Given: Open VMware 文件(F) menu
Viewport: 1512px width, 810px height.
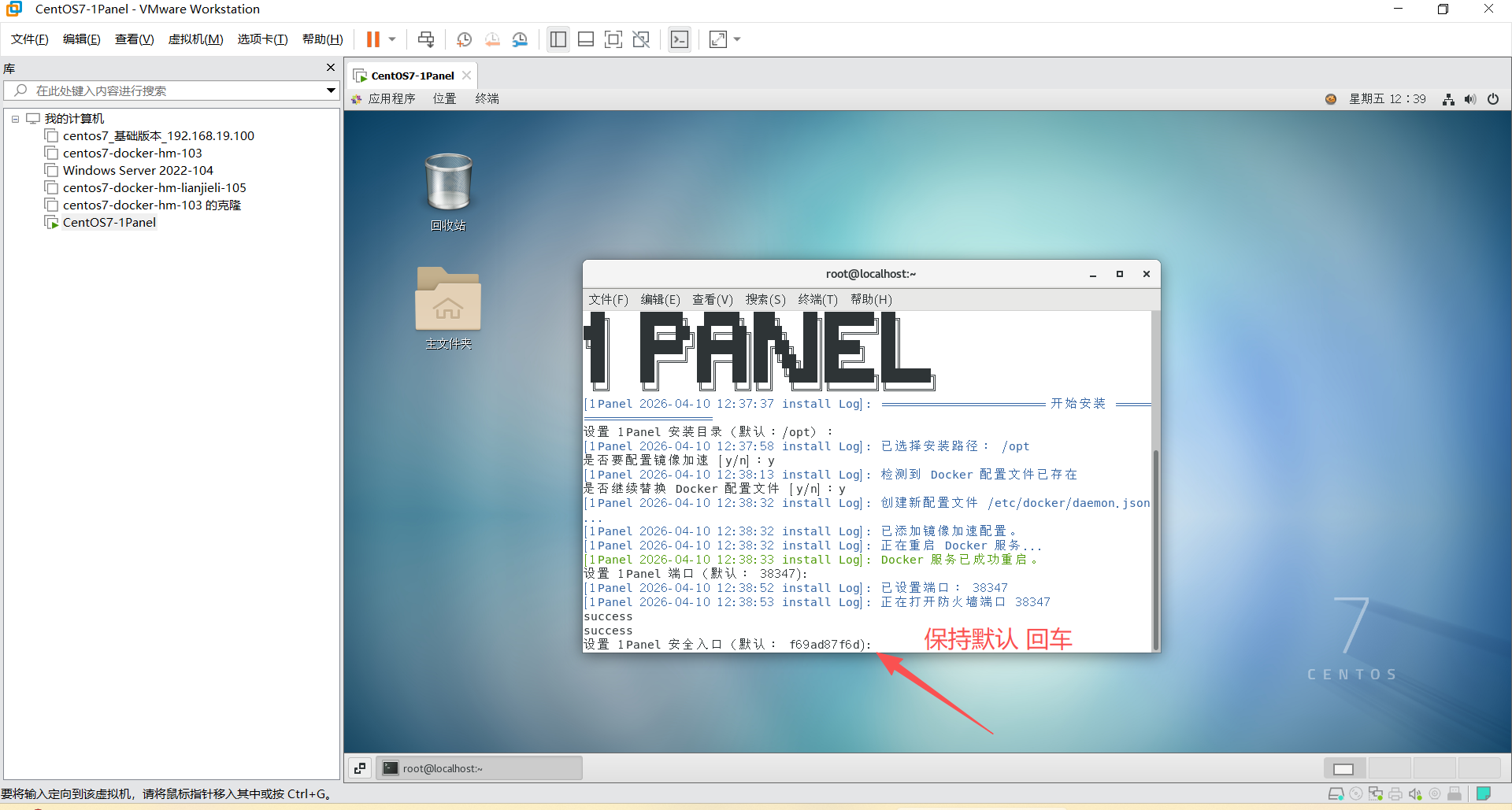Looking at the screenshot, I should tap(30, 39).
